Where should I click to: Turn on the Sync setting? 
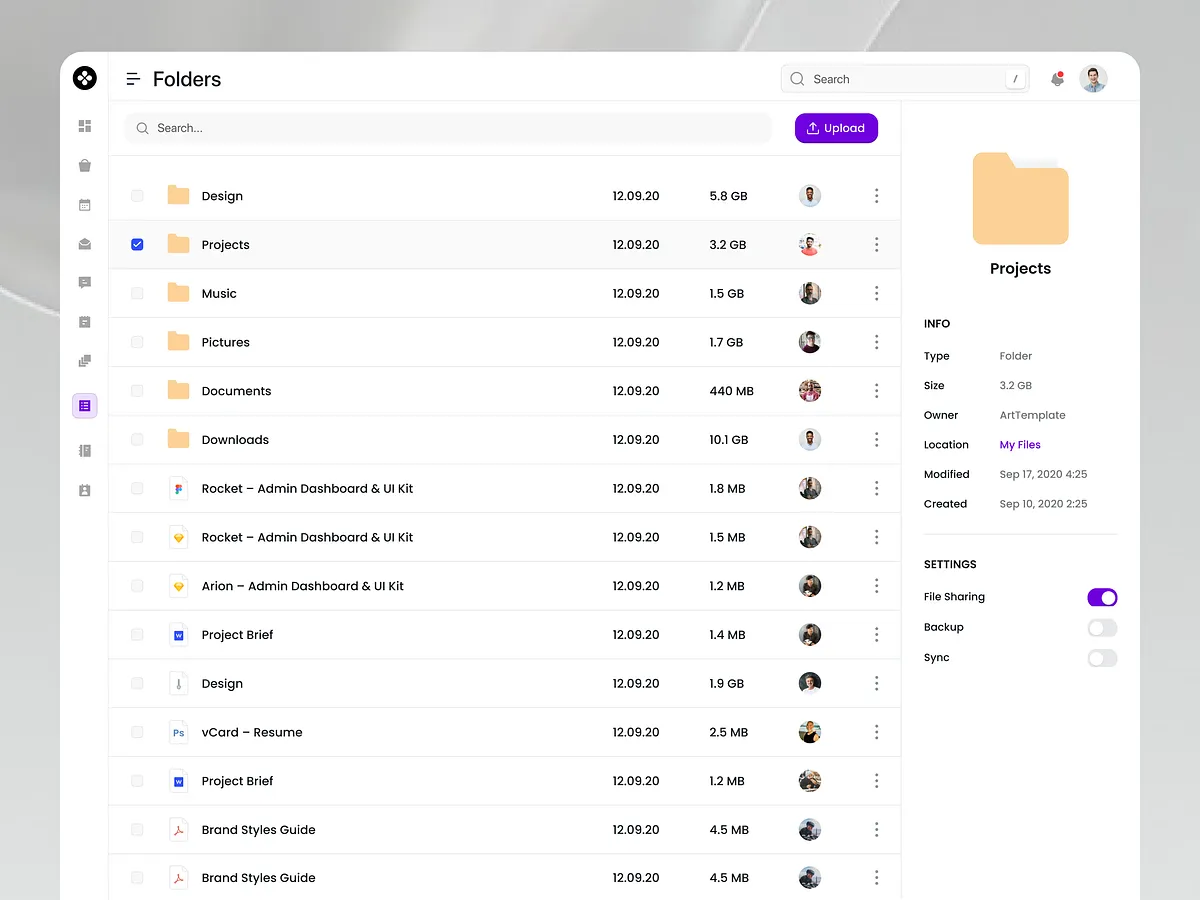(x=1102, y=658)
